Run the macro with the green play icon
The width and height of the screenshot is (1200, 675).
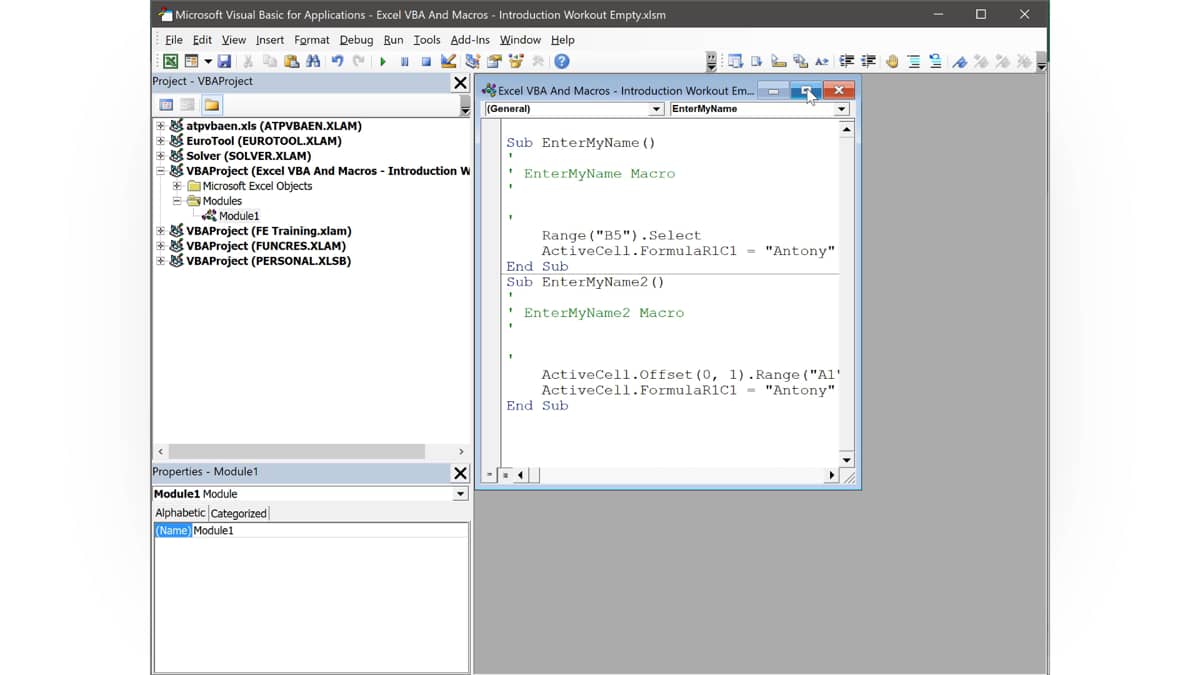coord(383,61)
